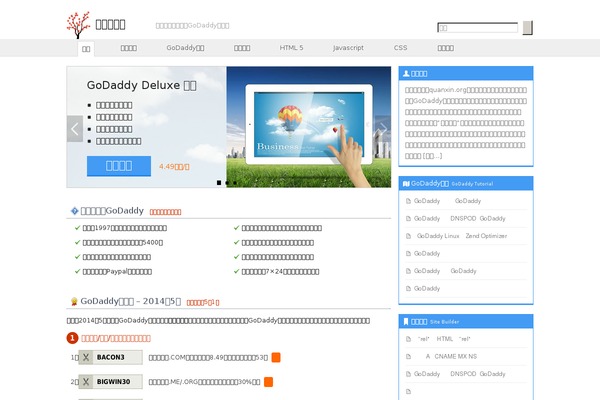Click the BIGWIN30 coupon code box
Viewport: 600px width, 400px height.
click(x=111, y=382)
